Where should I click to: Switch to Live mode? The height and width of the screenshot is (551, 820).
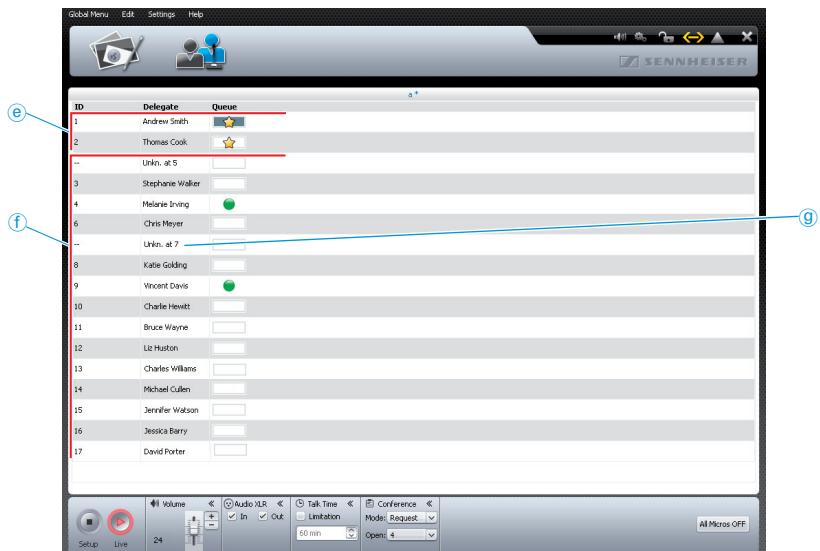tap(120, 522)
